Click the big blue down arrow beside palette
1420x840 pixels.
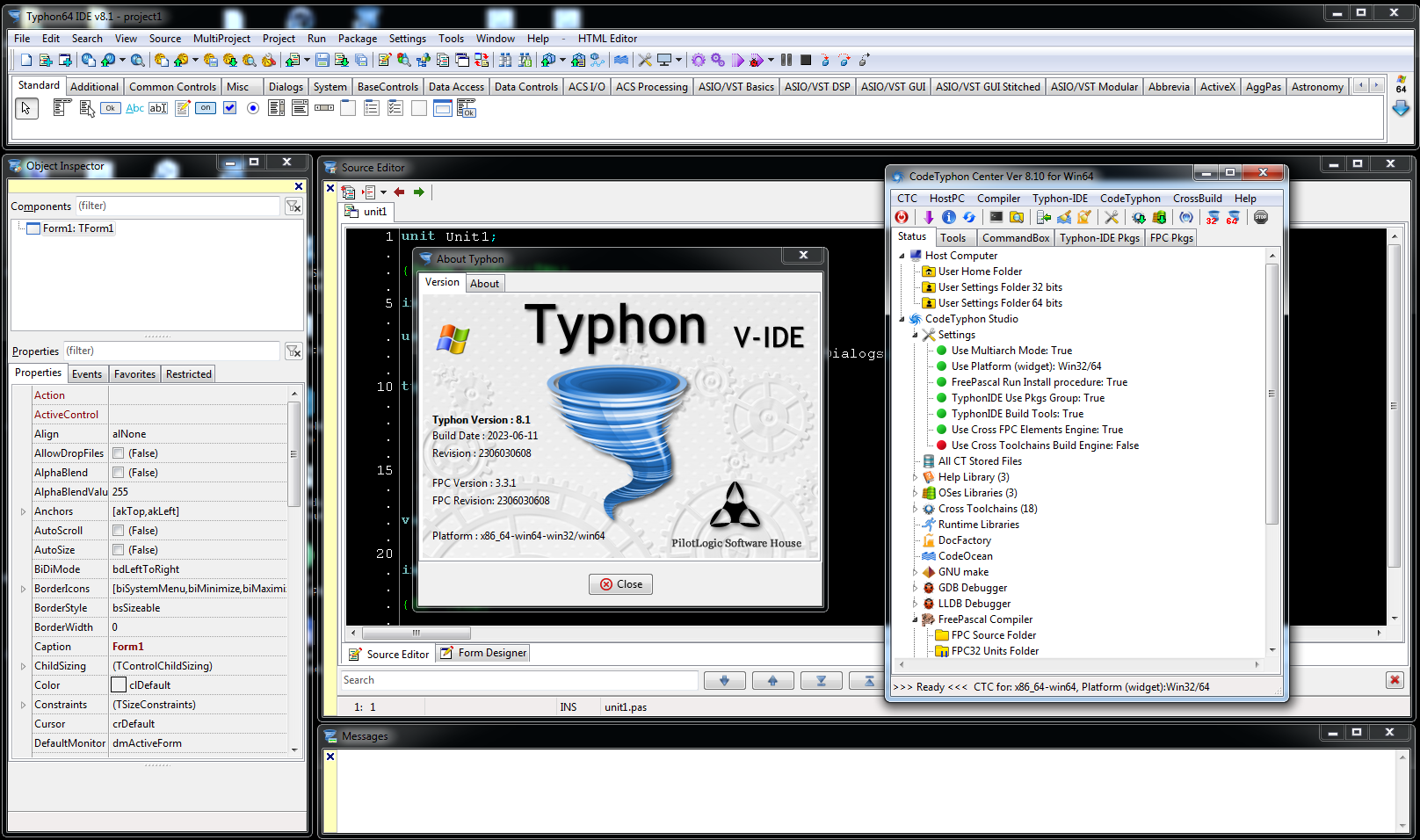pos(1401,108)
